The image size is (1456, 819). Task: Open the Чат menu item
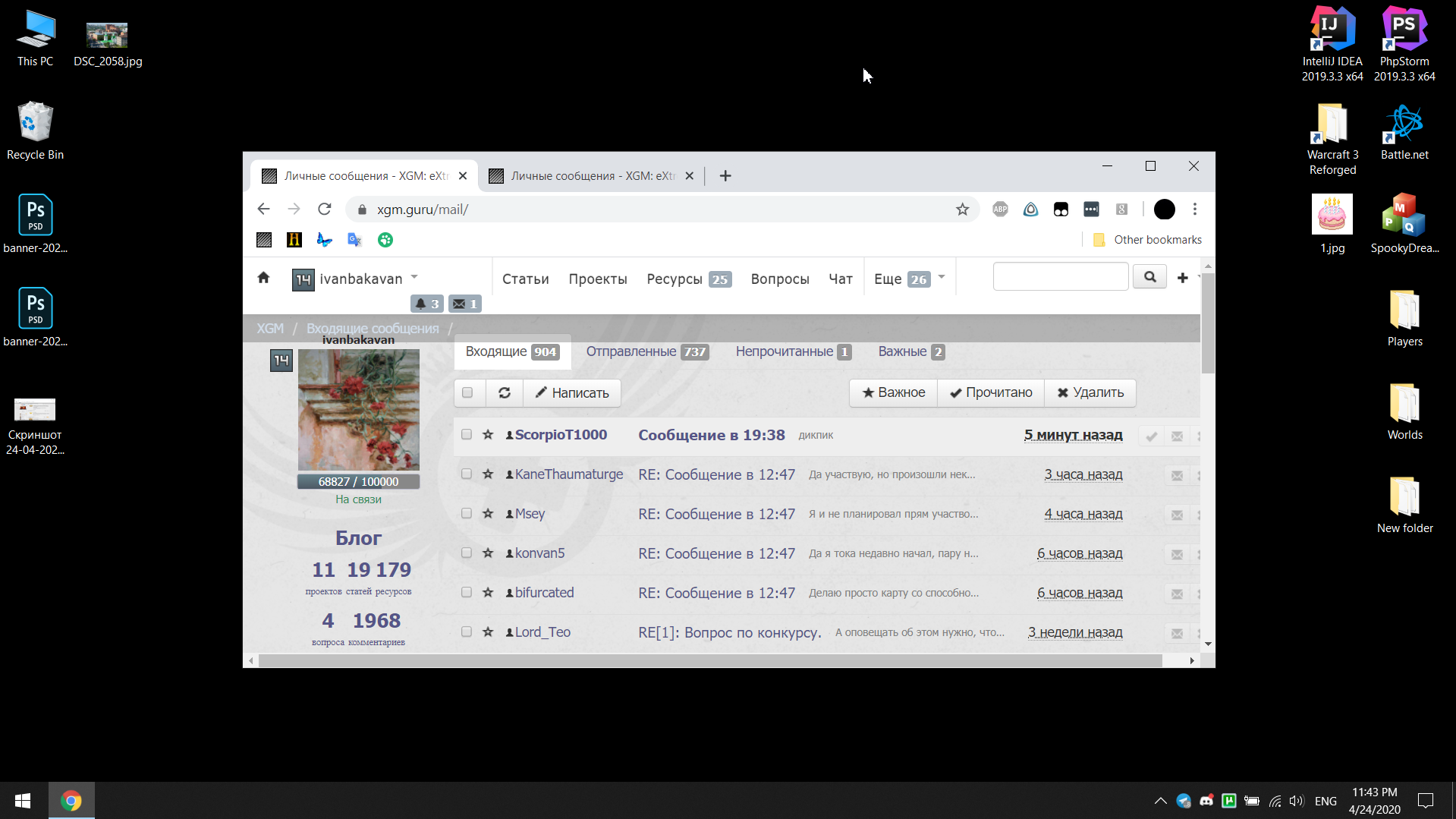click(841, 279)
